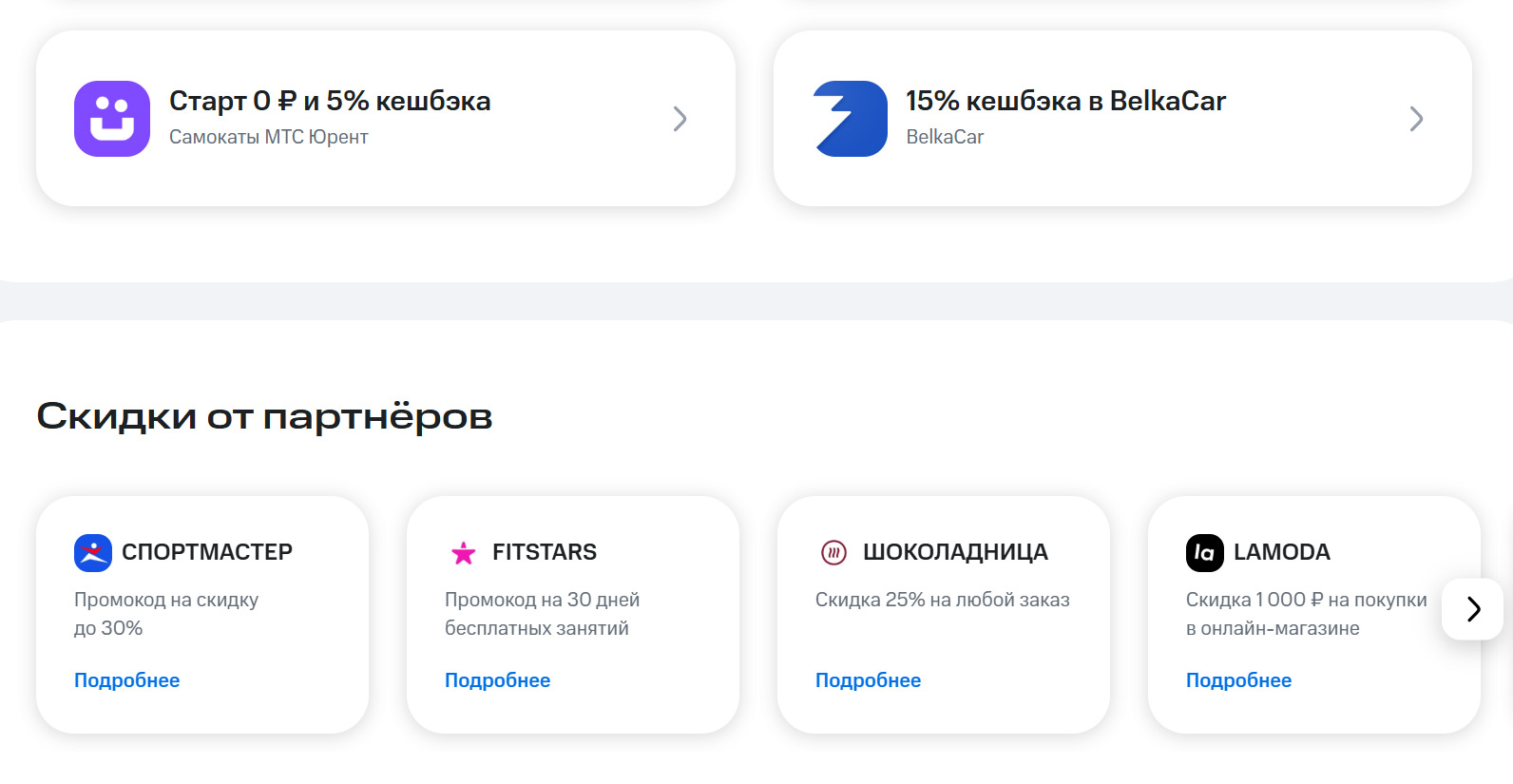Open the chevron on the Самокаты МТС Юрент card
The image size is (1513, 784).
(x=680, y=119)
